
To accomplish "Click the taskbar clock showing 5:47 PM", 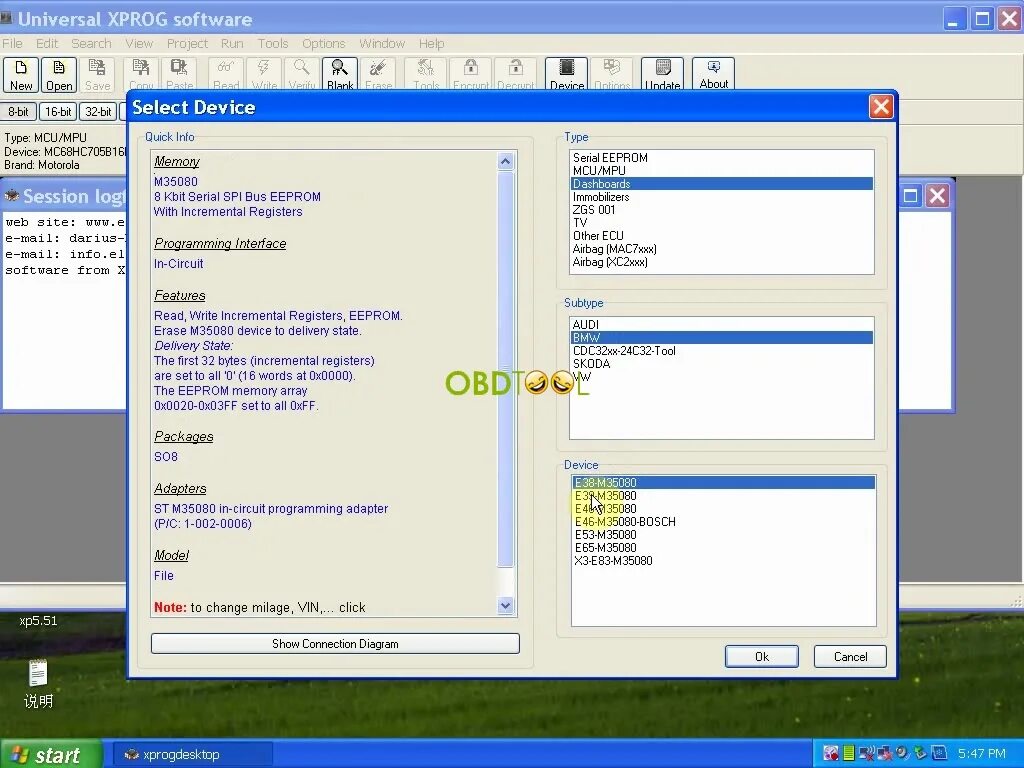I will [x=982, y=754].
